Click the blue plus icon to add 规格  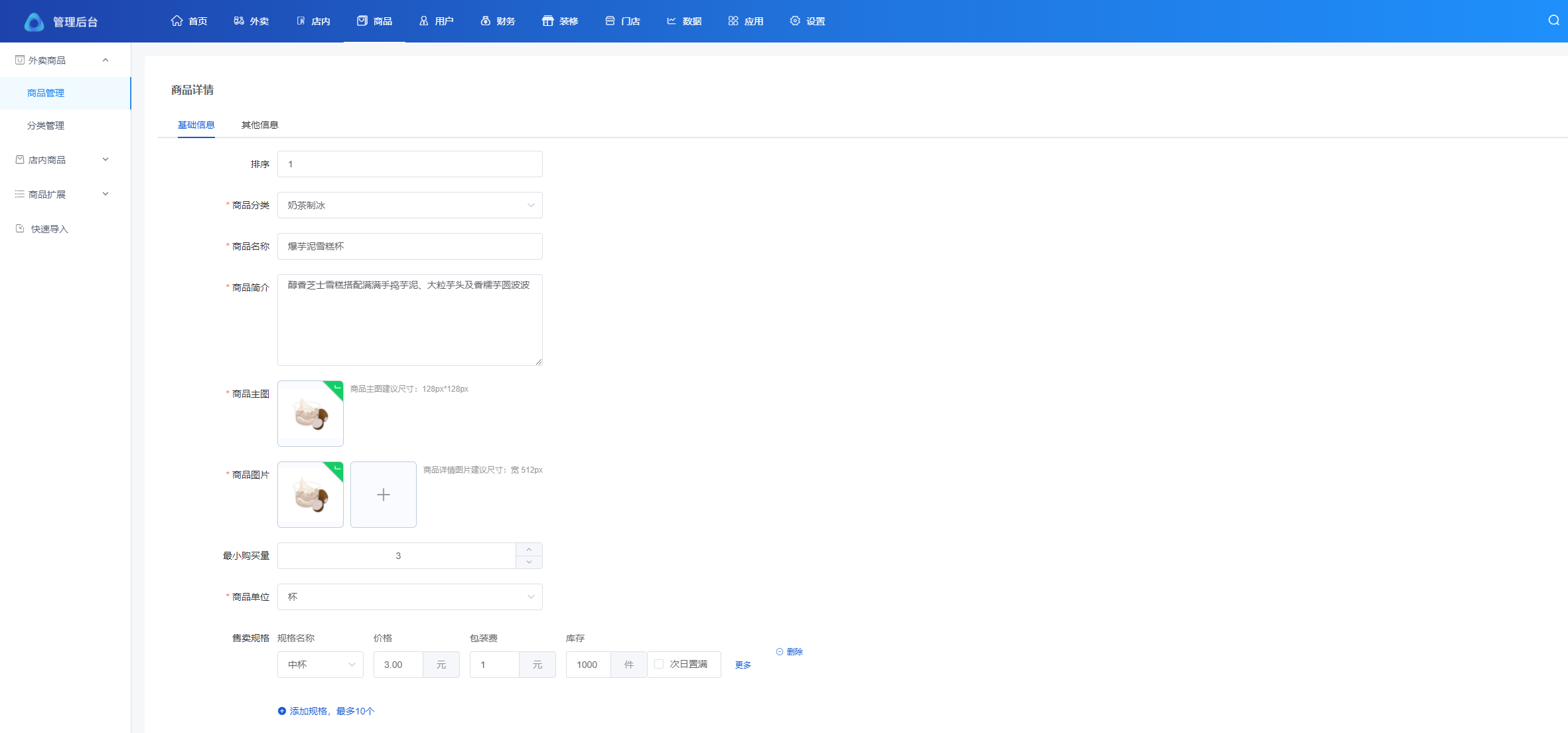pos(282,711)
